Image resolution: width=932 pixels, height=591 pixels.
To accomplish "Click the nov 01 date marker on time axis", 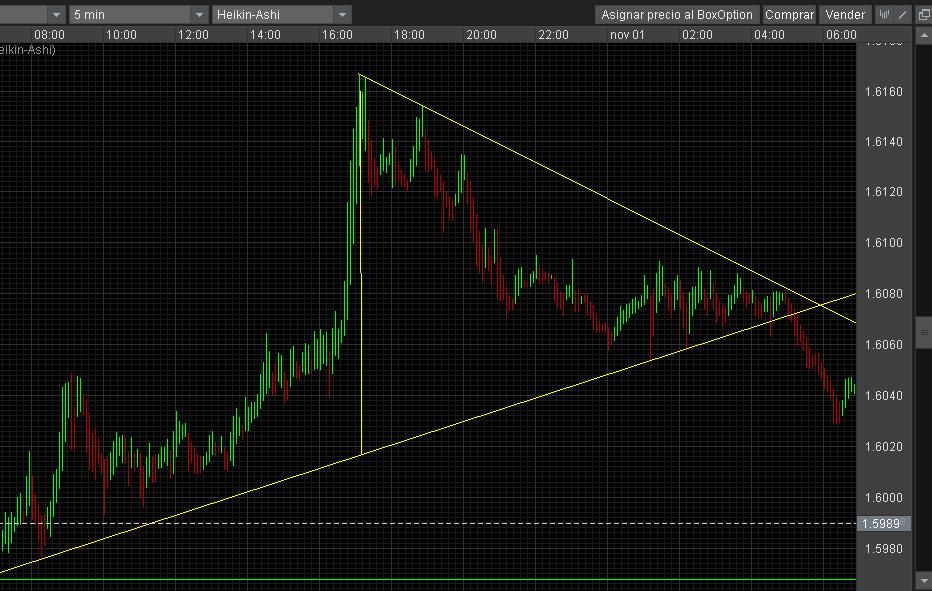I will coord(625,34).
